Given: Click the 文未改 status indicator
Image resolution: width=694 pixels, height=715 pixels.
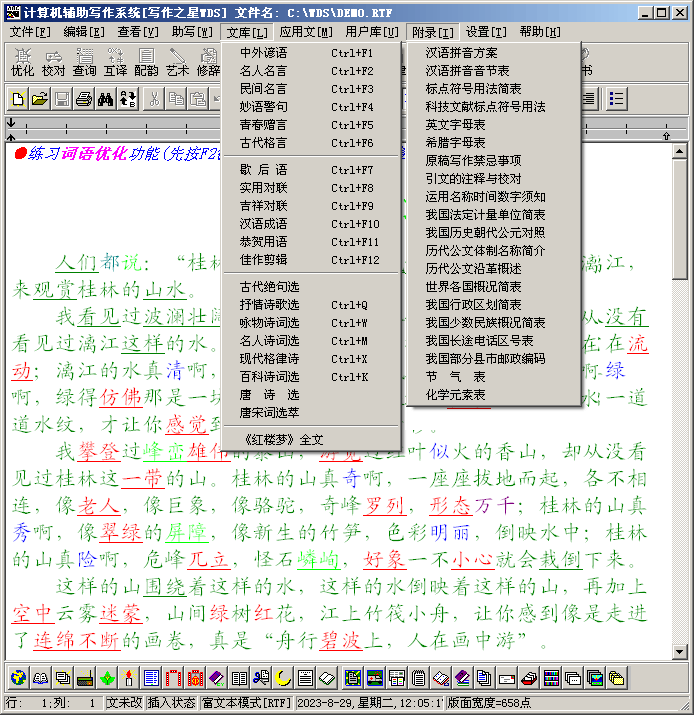Looking at the screenshot, I should click(x=124, y=703).
